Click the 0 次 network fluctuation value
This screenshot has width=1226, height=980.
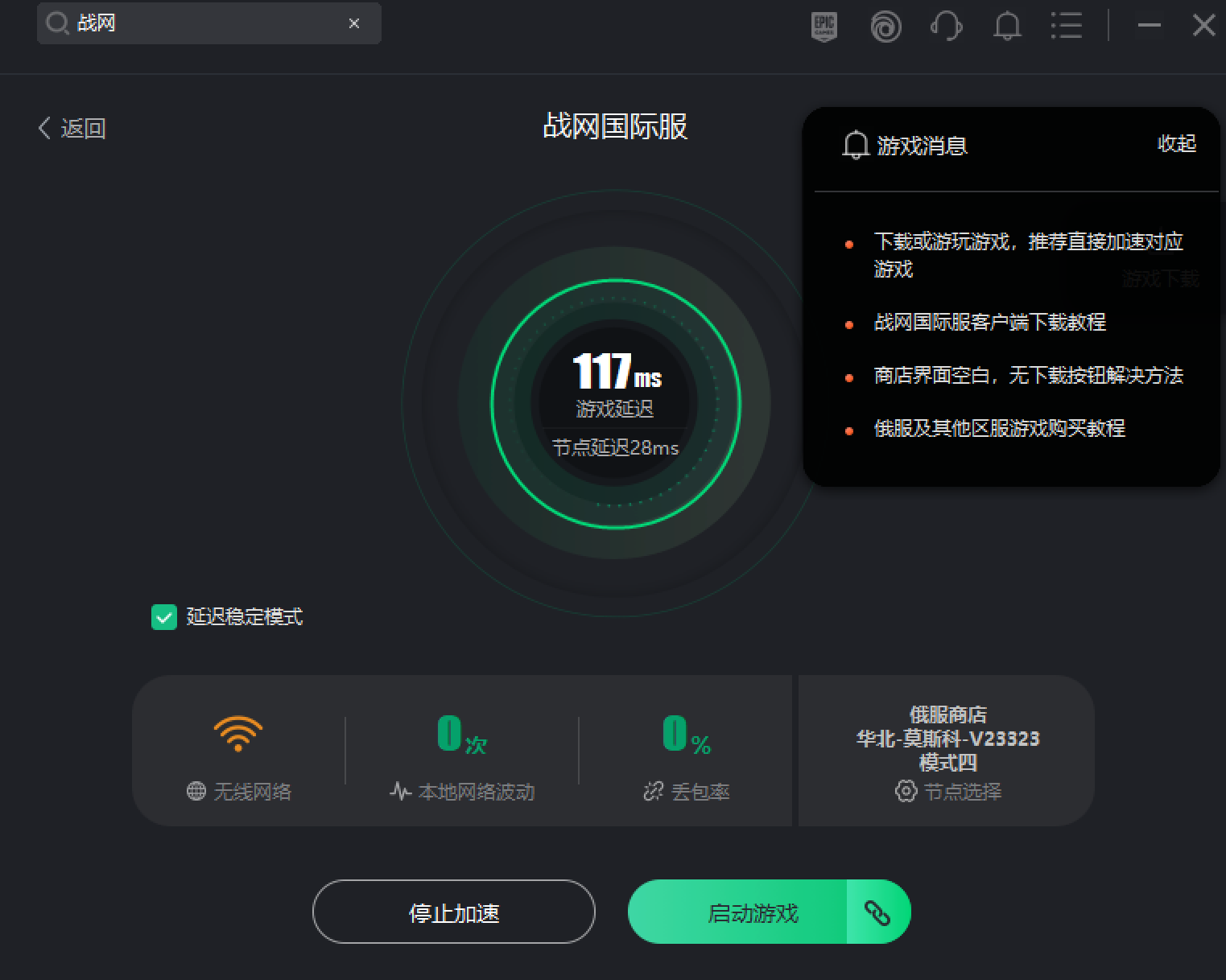[x=462, y=735]
